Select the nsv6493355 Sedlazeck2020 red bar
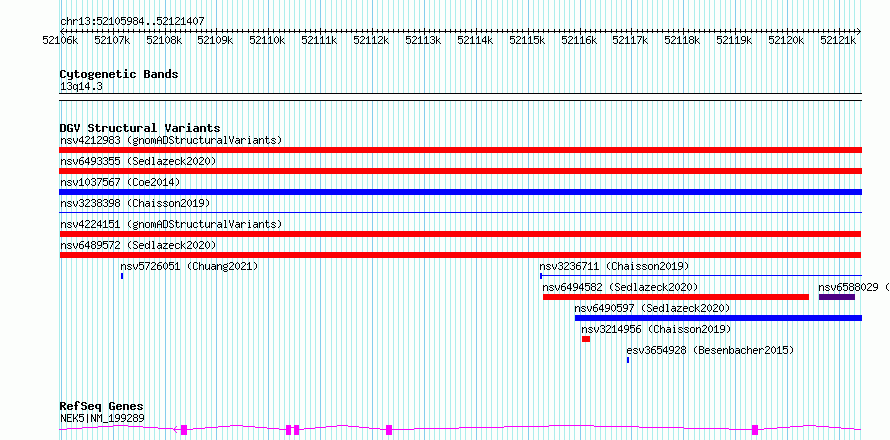Screen dimensions: 890x440 [460, 171]
